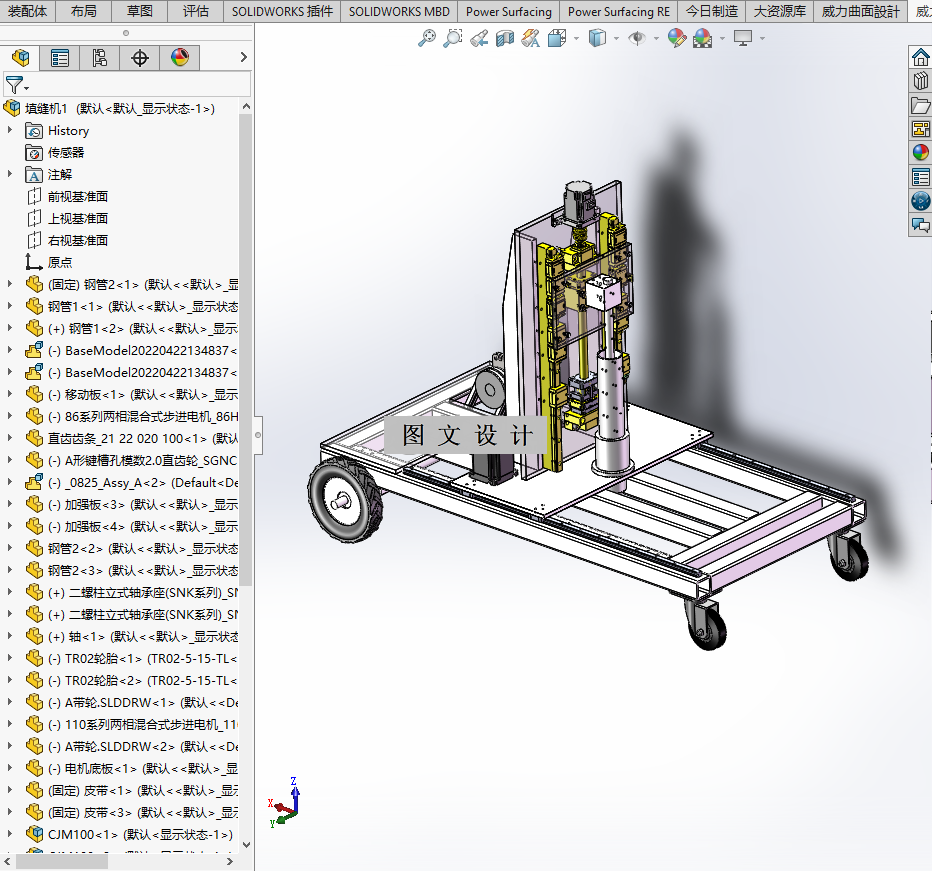
Task: Switch to the 草图 tab
Action: pos(140,11)
